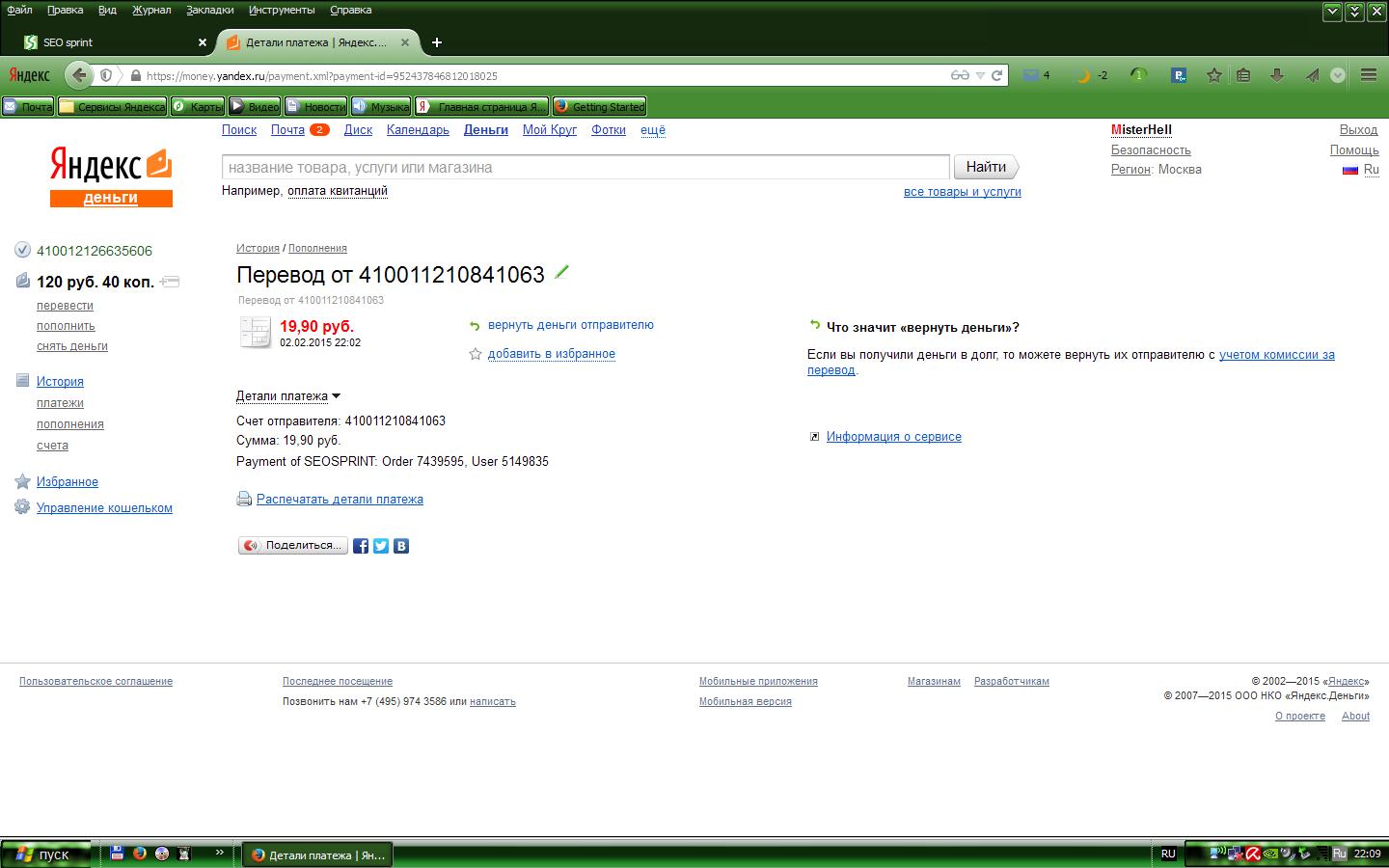Click the send arrow icon in browser toolbar
Image resolution: width=1389 pixels, height=868 pixels.
coord(1312,75)
